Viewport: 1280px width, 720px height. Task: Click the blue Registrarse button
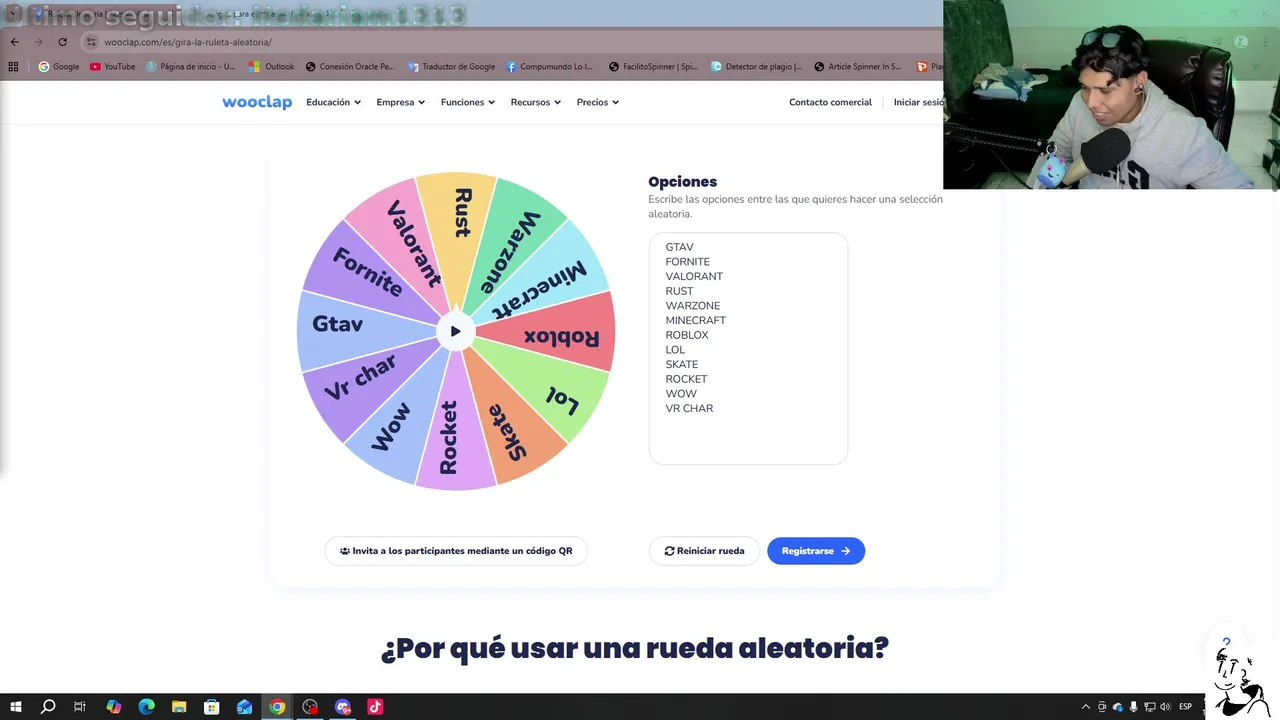(816, 551)
